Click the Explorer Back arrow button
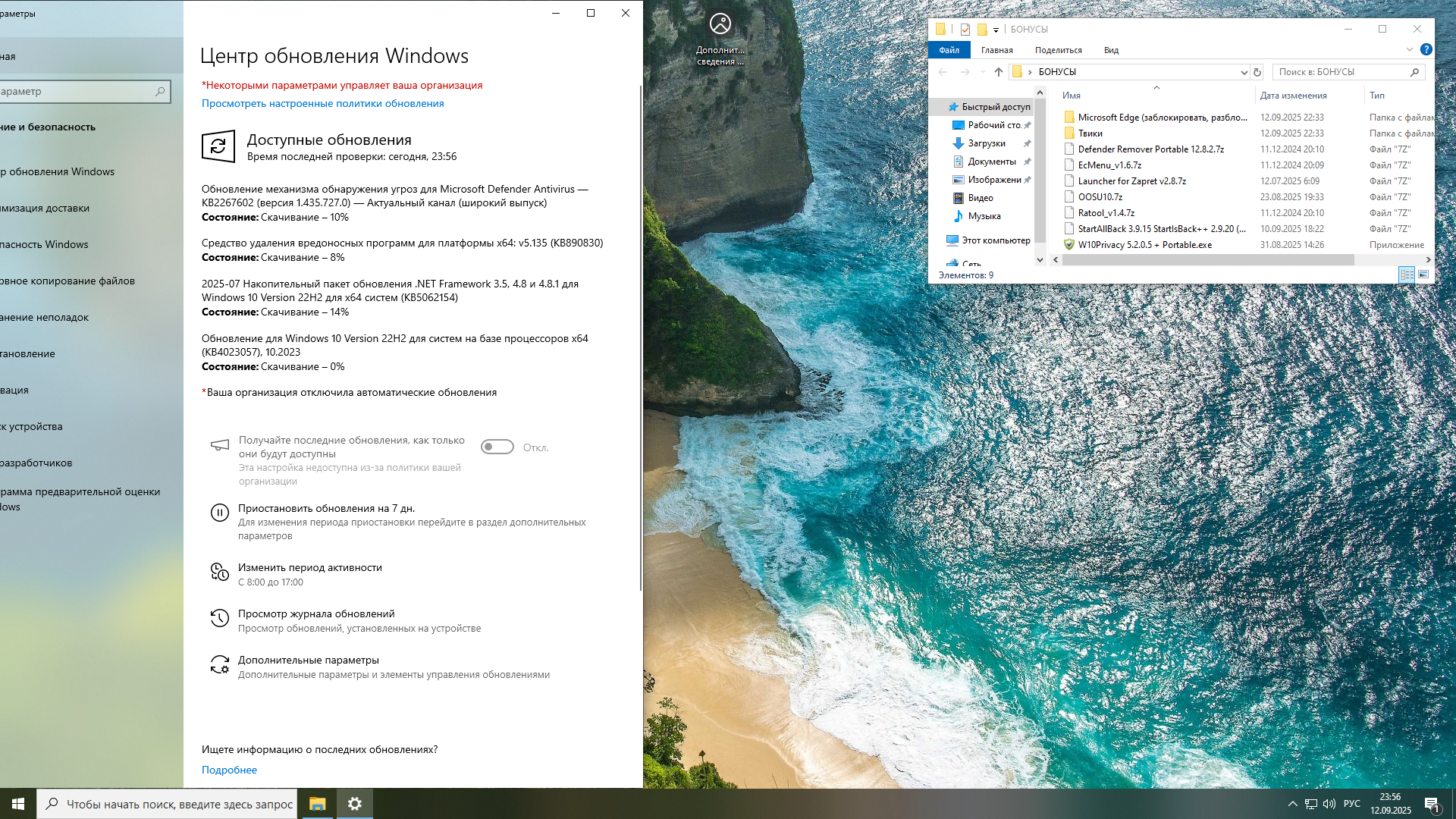1456x819 pixels. point(943,72)
